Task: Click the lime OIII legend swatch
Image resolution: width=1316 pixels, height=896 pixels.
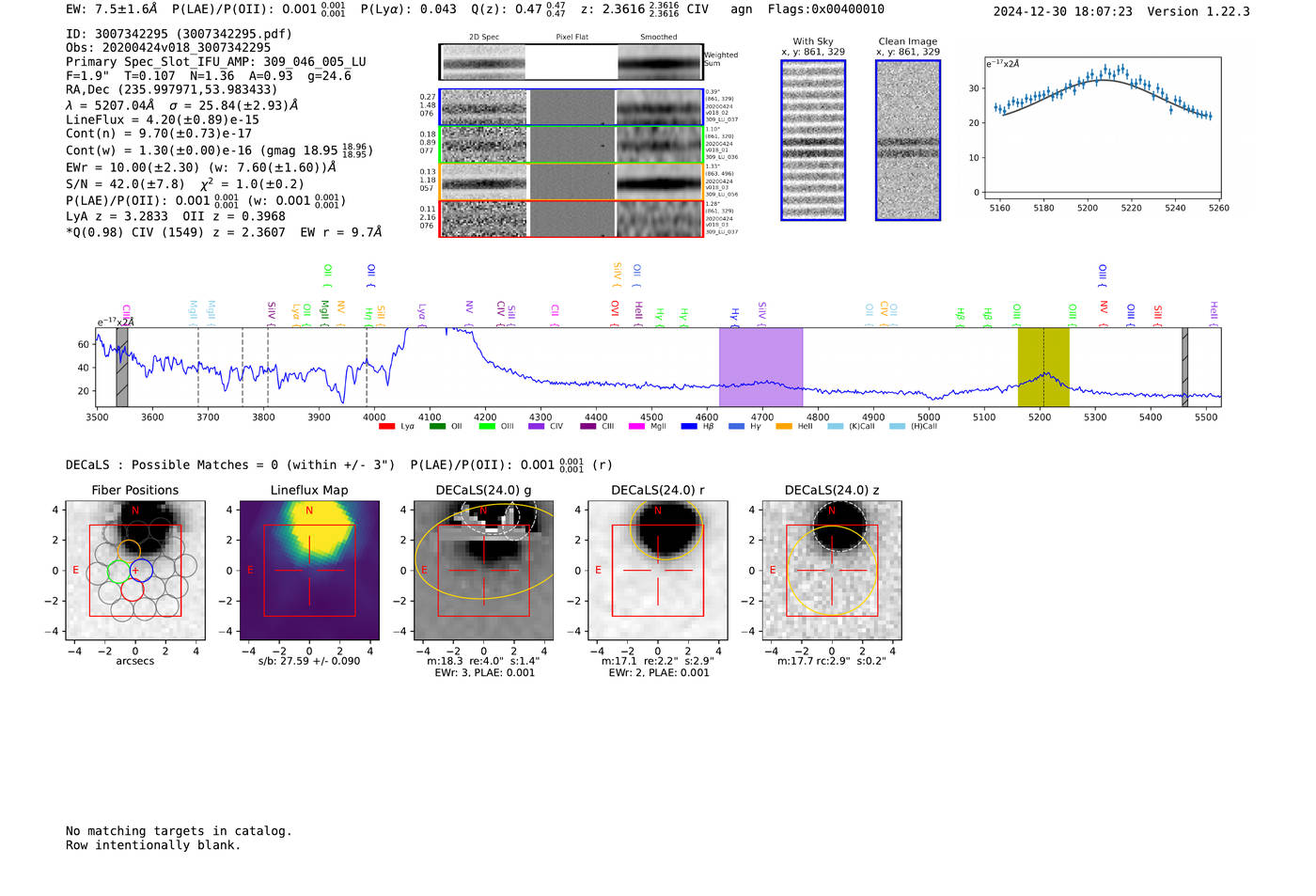Action: coord(487,427)
